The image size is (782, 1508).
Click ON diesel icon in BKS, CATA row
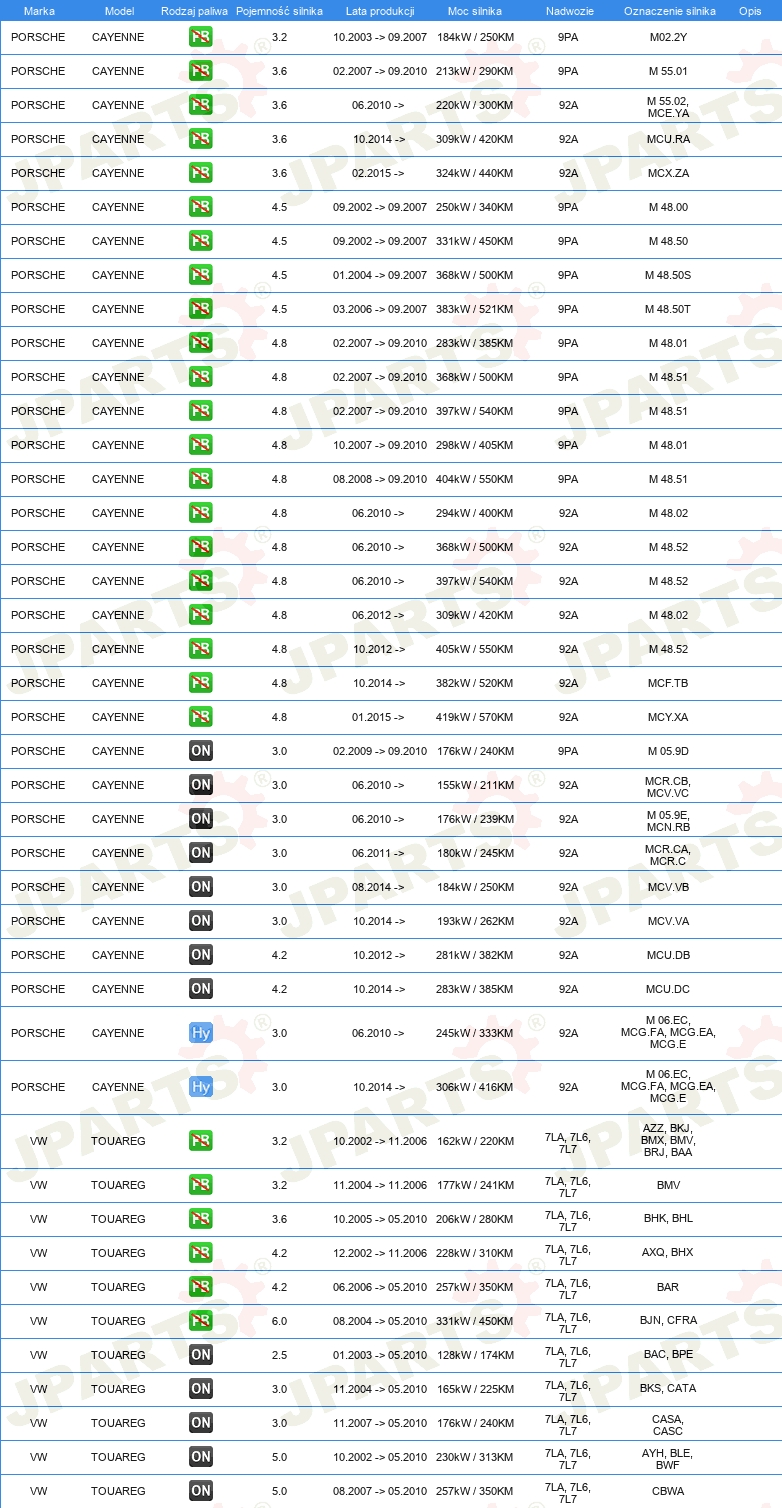tap(200, 1389)
